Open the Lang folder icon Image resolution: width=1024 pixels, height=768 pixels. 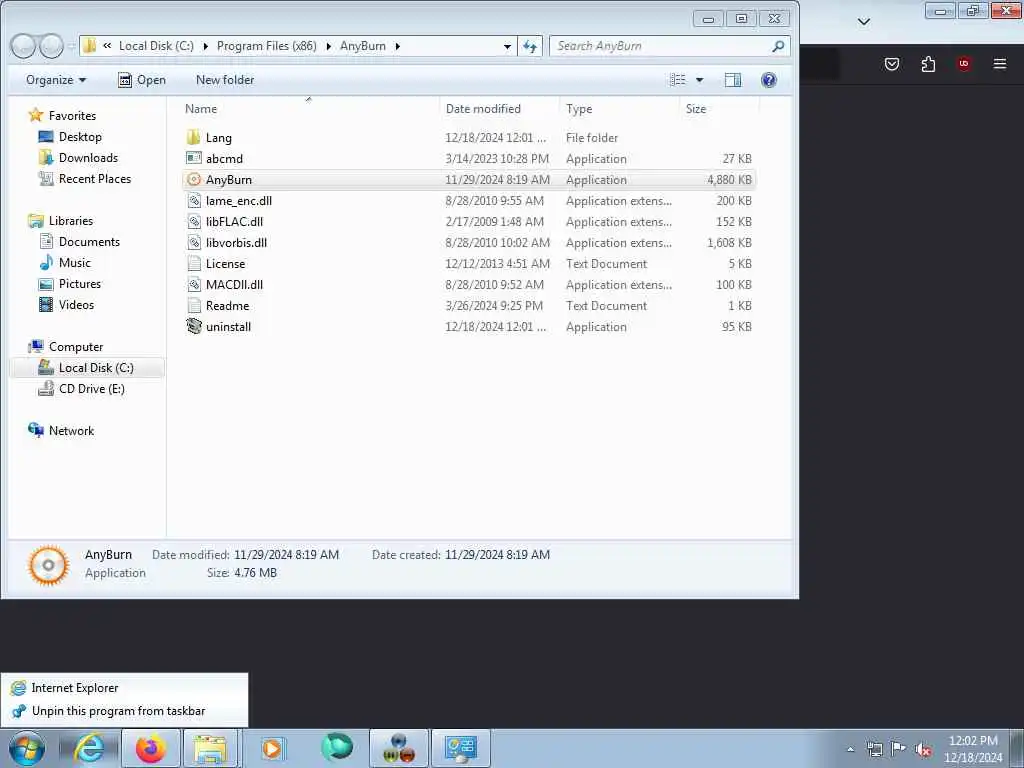(x=193, y=138)
